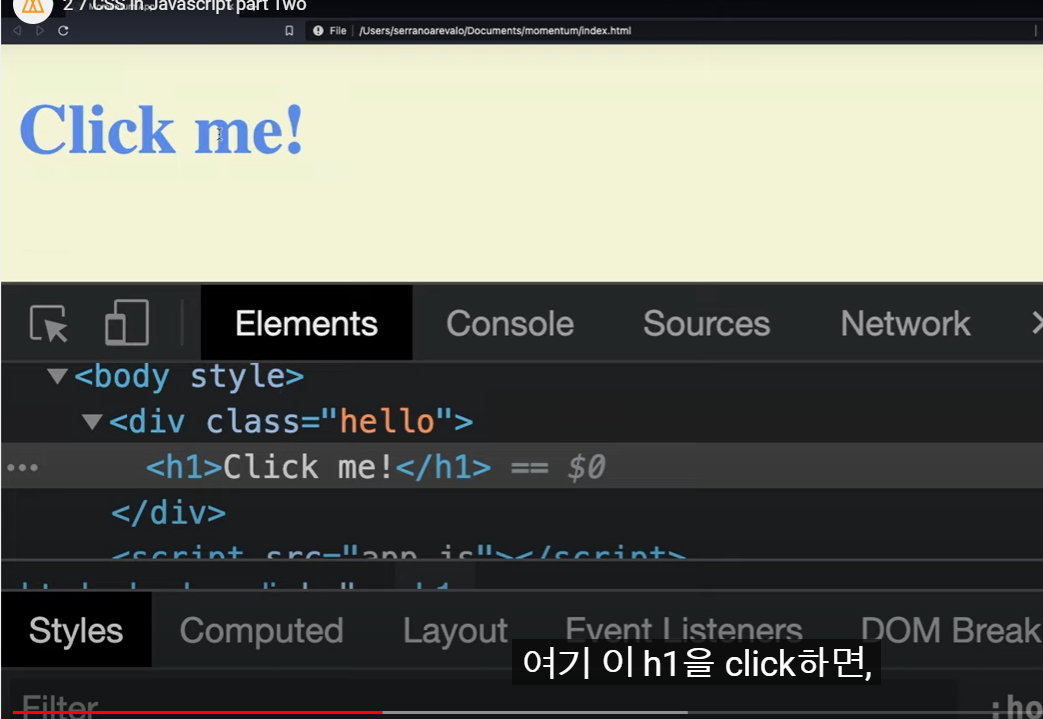Reload the page with refresh icon

63,31
